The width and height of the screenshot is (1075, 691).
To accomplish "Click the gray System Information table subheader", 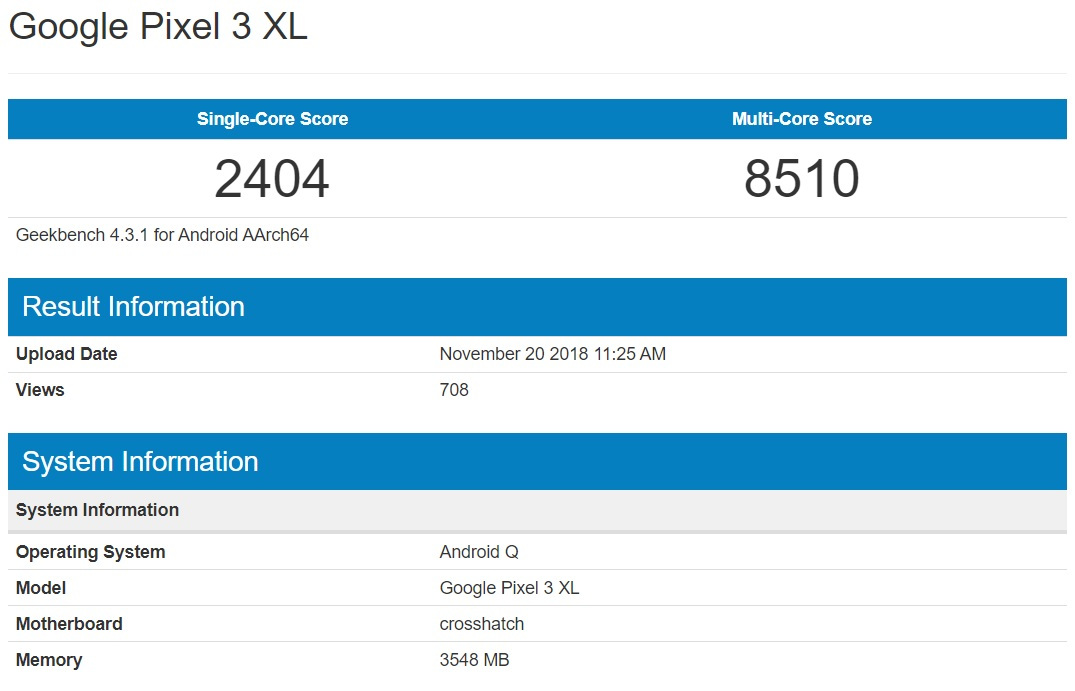I will pos(97,510).
